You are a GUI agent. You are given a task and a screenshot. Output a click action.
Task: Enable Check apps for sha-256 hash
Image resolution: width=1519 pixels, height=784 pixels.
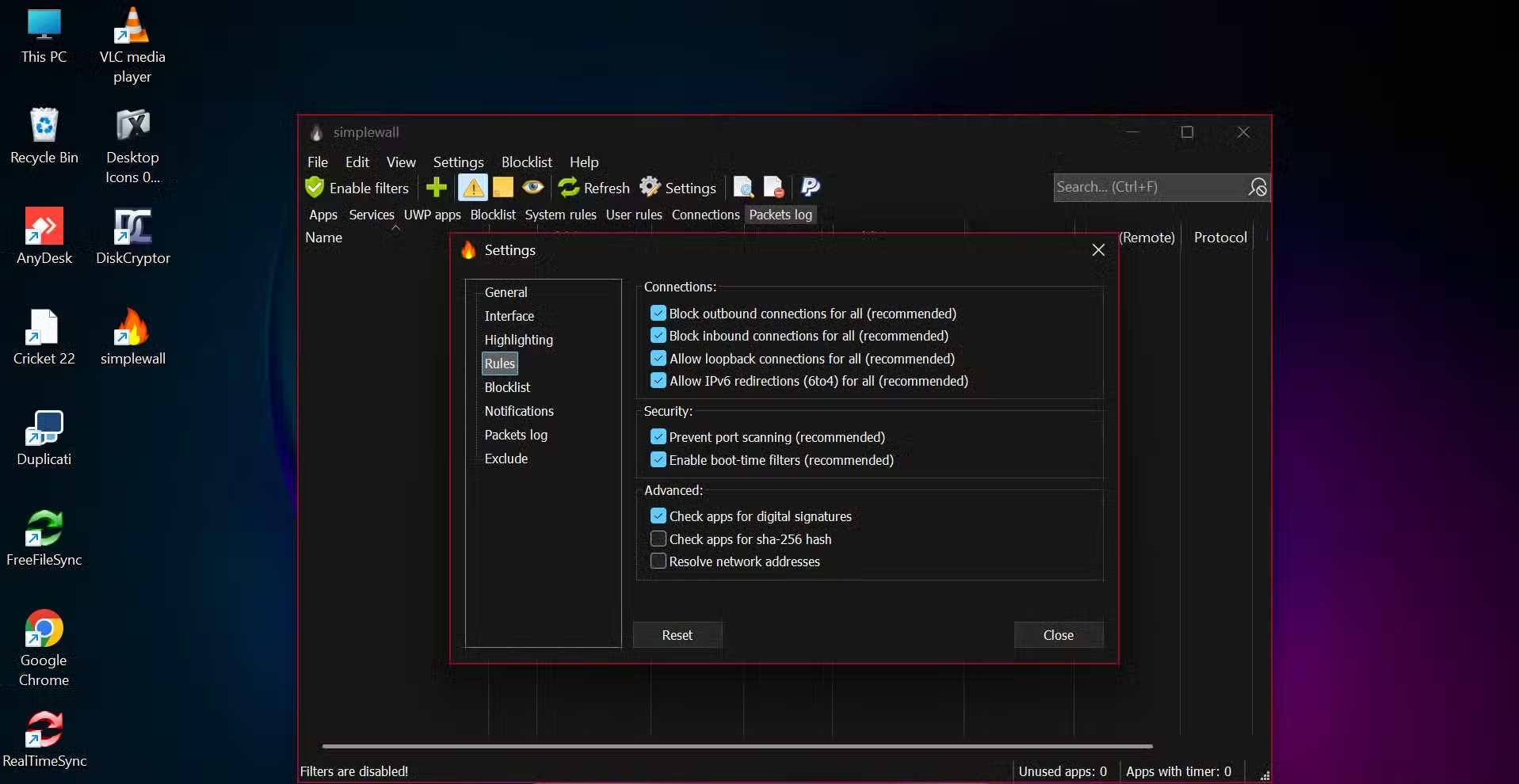(x=658, y=539)
